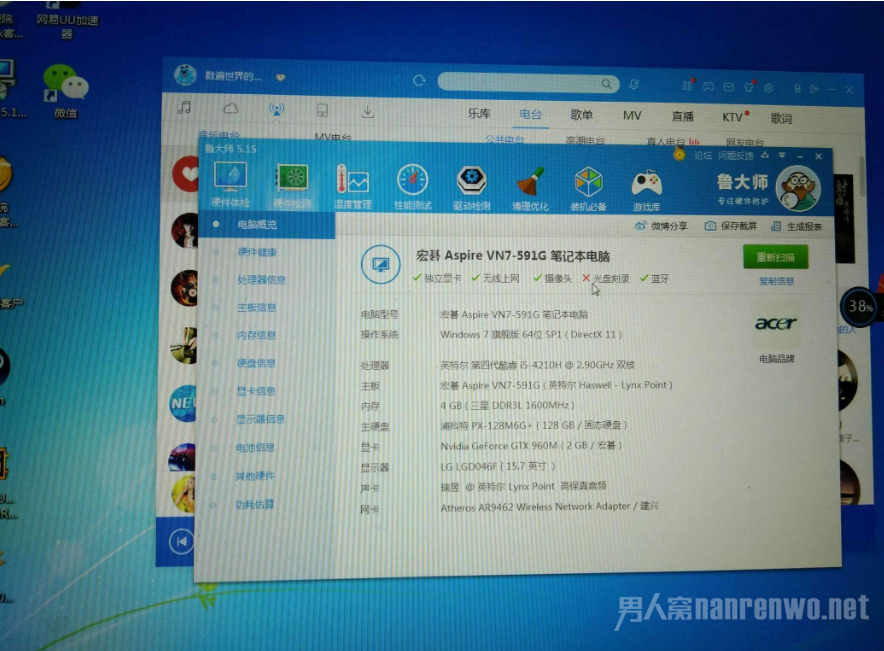Click search magnifier in music player
This screenshot has width=884, height=651.
point(606,84)
